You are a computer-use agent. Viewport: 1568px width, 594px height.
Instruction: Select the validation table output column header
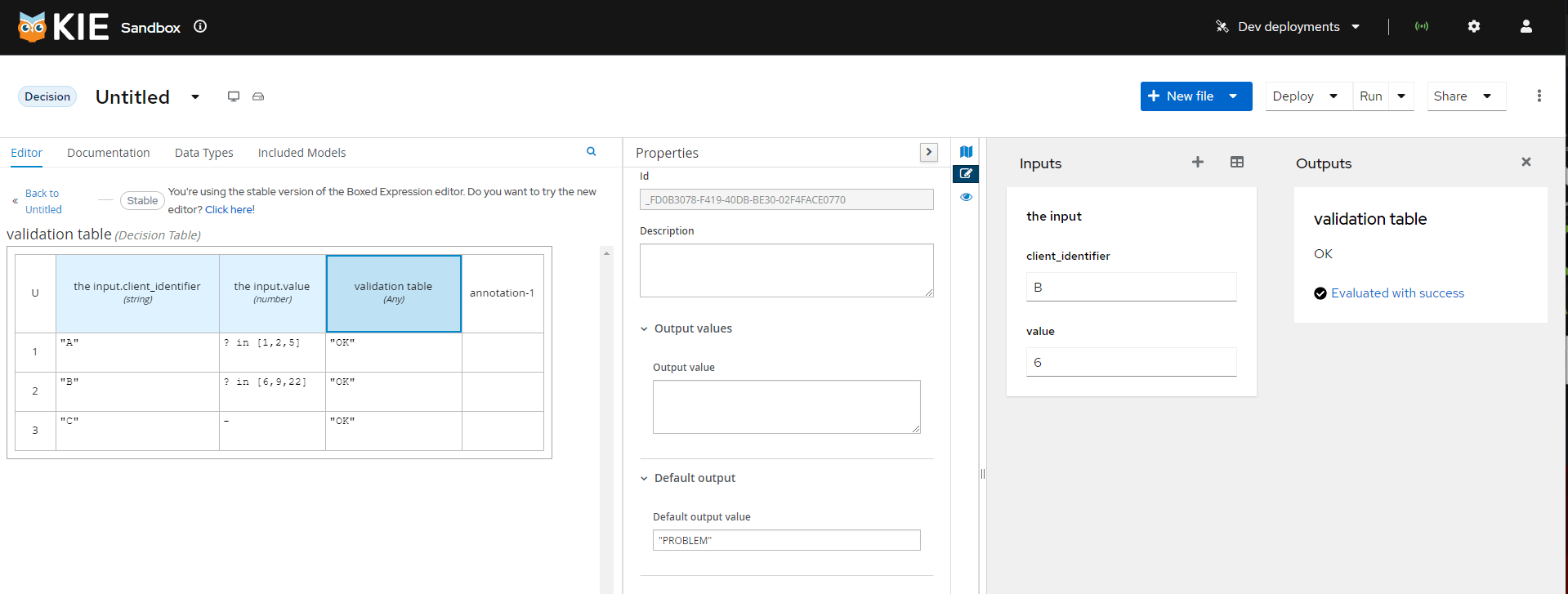(x=394, y=293)
